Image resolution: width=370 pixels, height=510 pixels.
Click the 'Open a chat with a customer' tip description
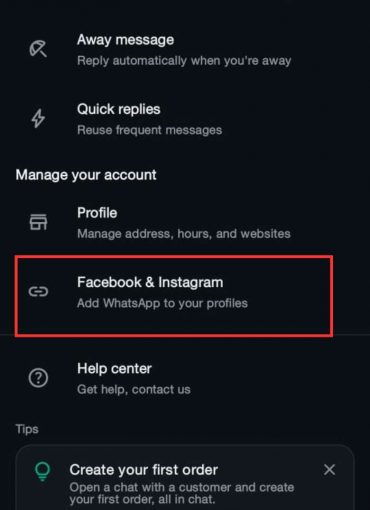click(x=182, y=493)
